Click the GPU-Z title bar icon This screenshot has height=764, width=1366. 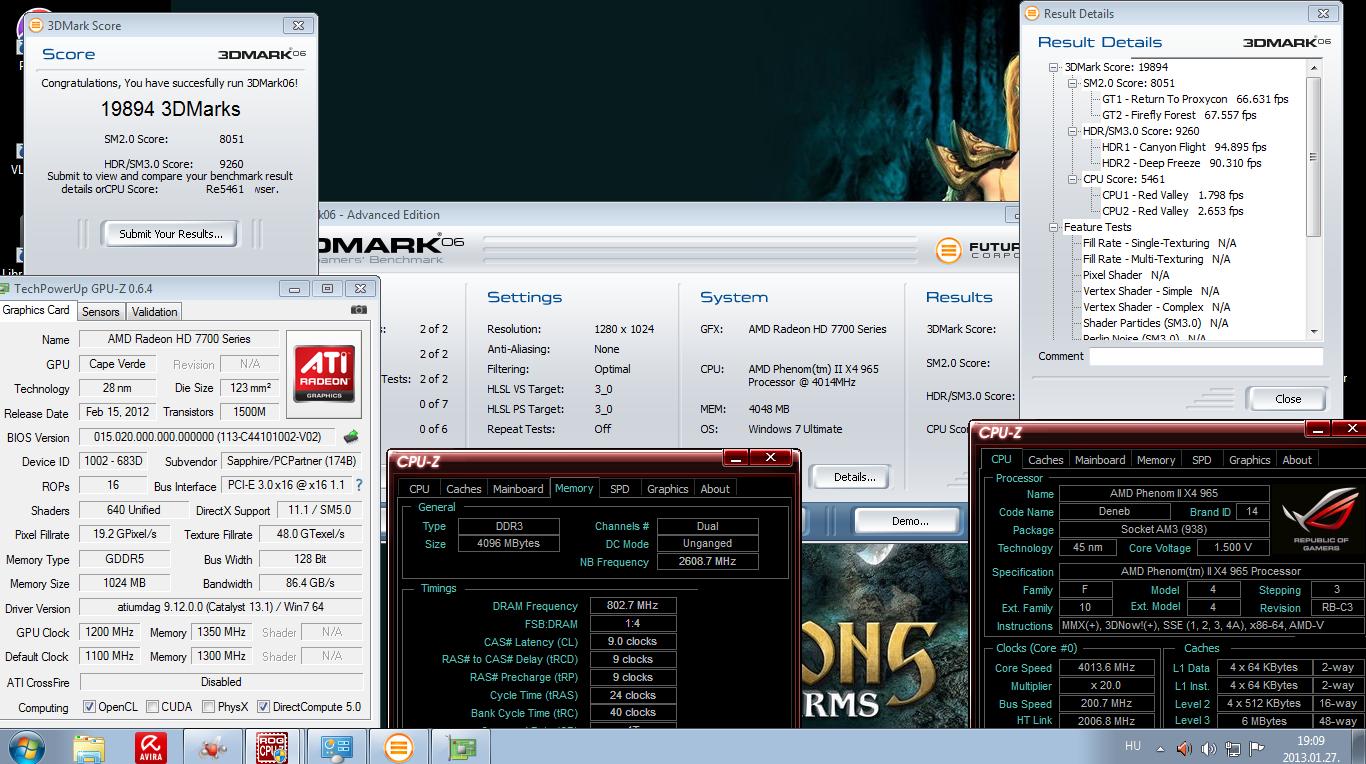click(5, 289)
